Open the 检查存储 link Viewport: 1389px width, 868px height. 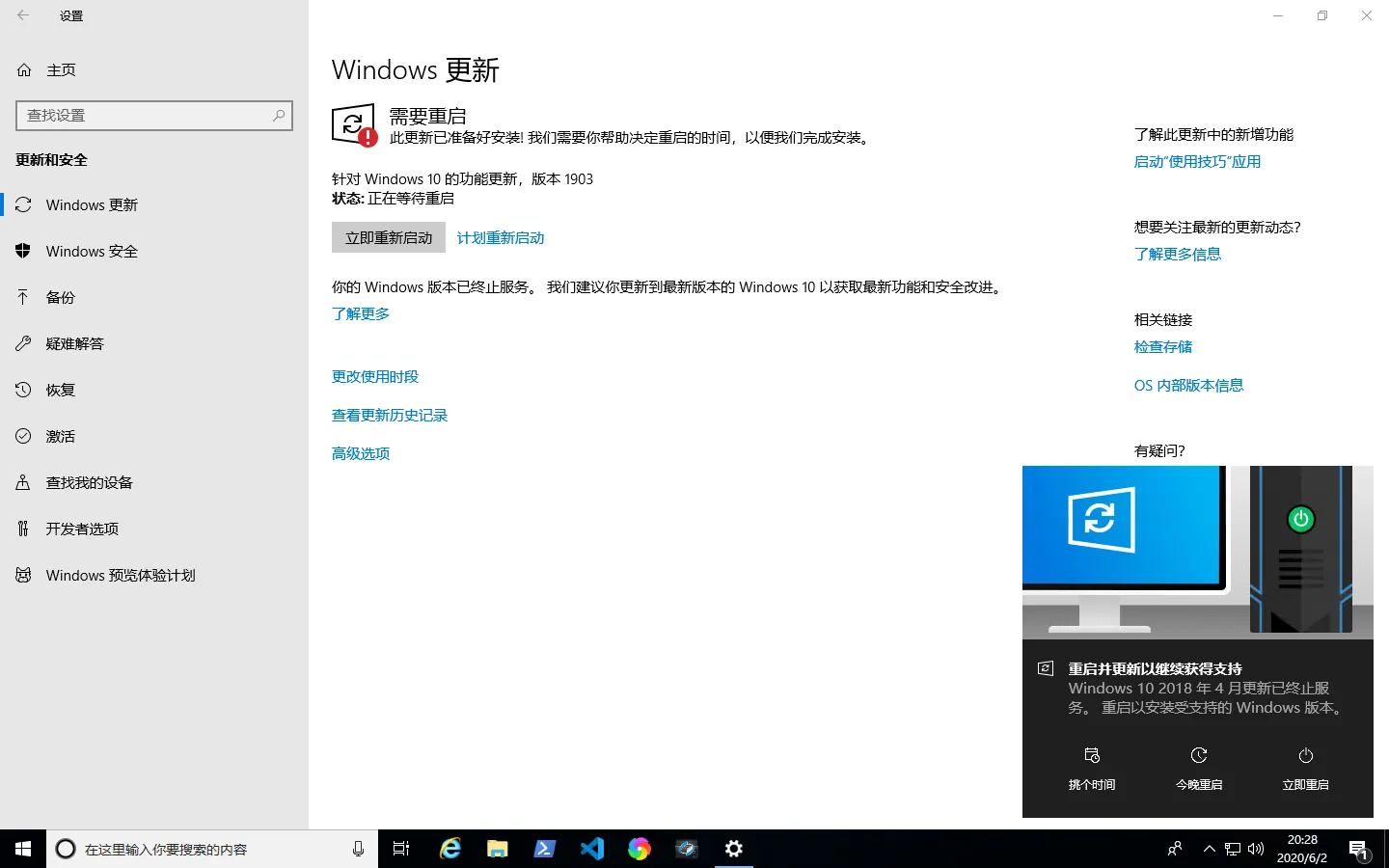tap(1163, 346)
